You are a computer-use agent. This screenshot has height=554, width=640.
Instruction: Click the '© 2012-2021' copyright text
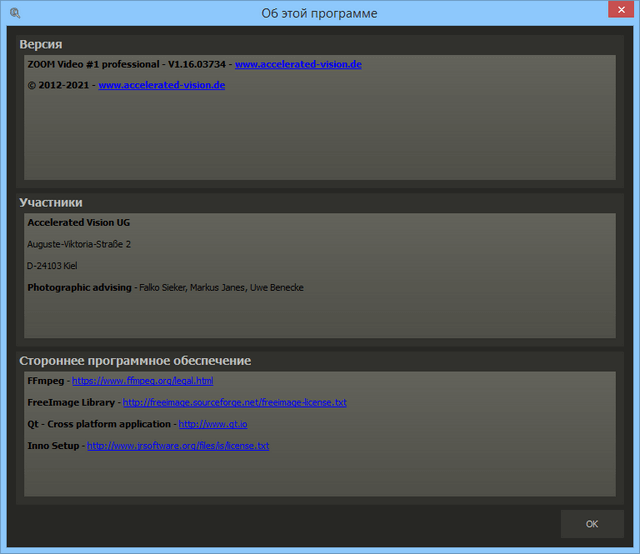click(x=58, y=85)
